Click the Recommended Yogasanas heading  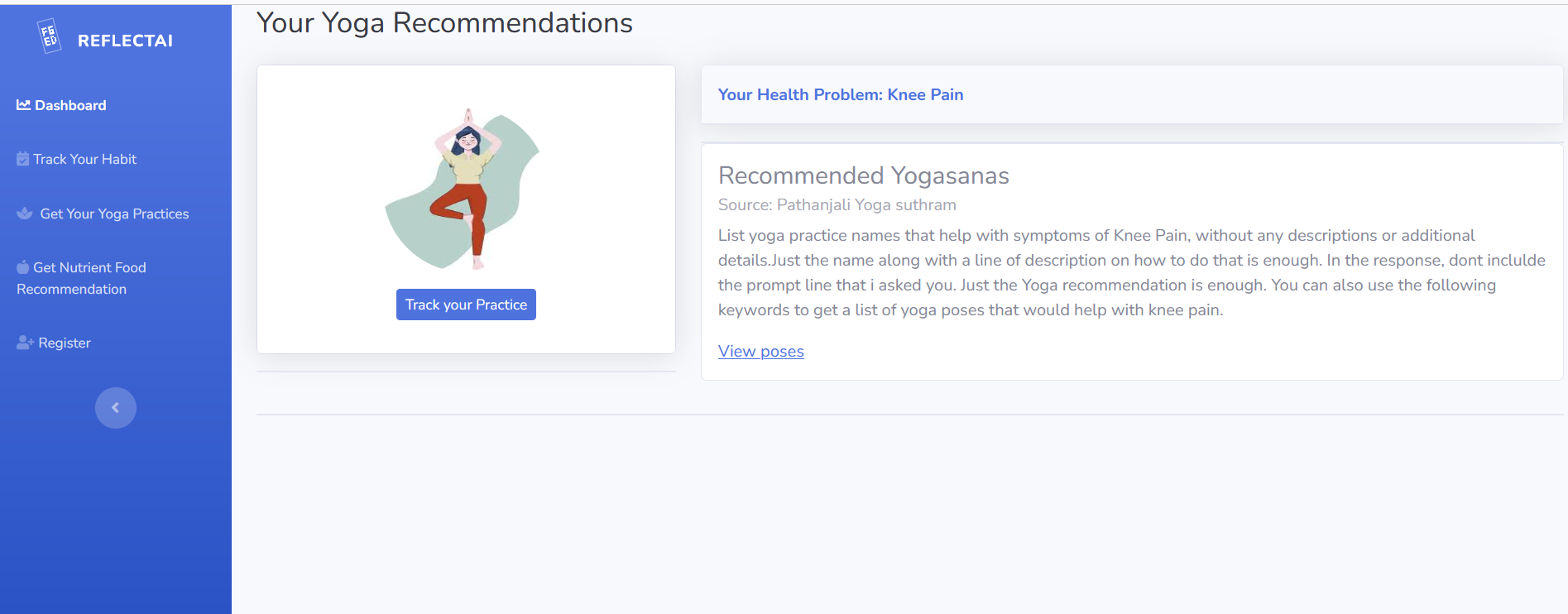point(863,176)
